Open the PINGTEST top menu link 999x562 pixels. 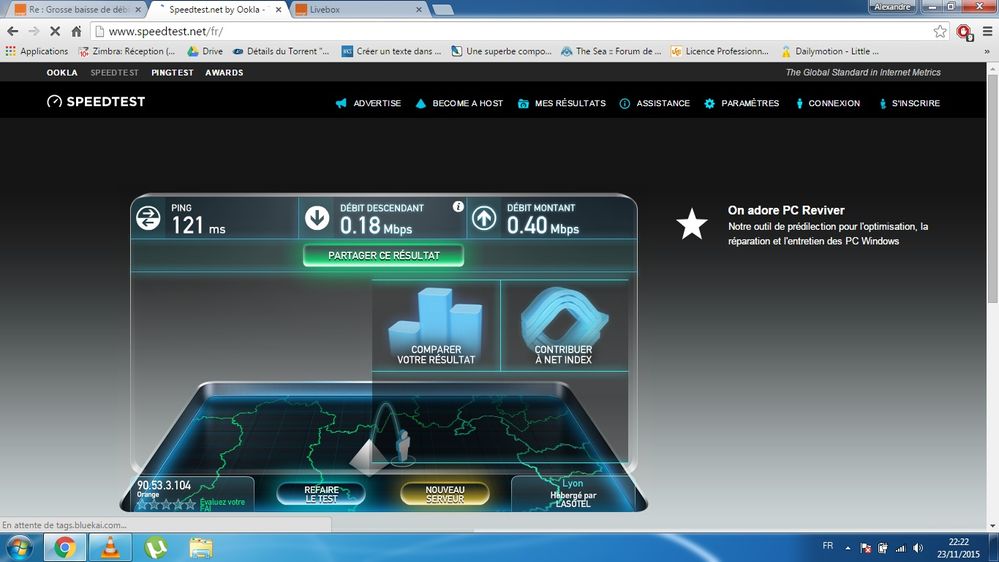pos(172,72)
